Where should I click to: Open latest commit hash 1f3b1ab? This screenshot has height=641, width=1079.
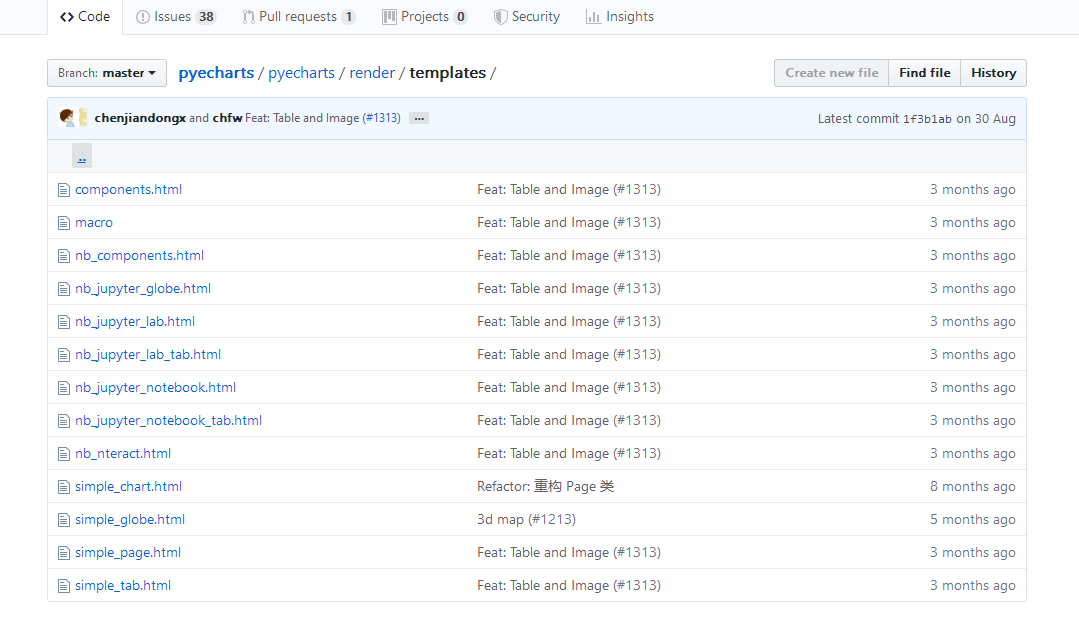click(x=927, y=119)
